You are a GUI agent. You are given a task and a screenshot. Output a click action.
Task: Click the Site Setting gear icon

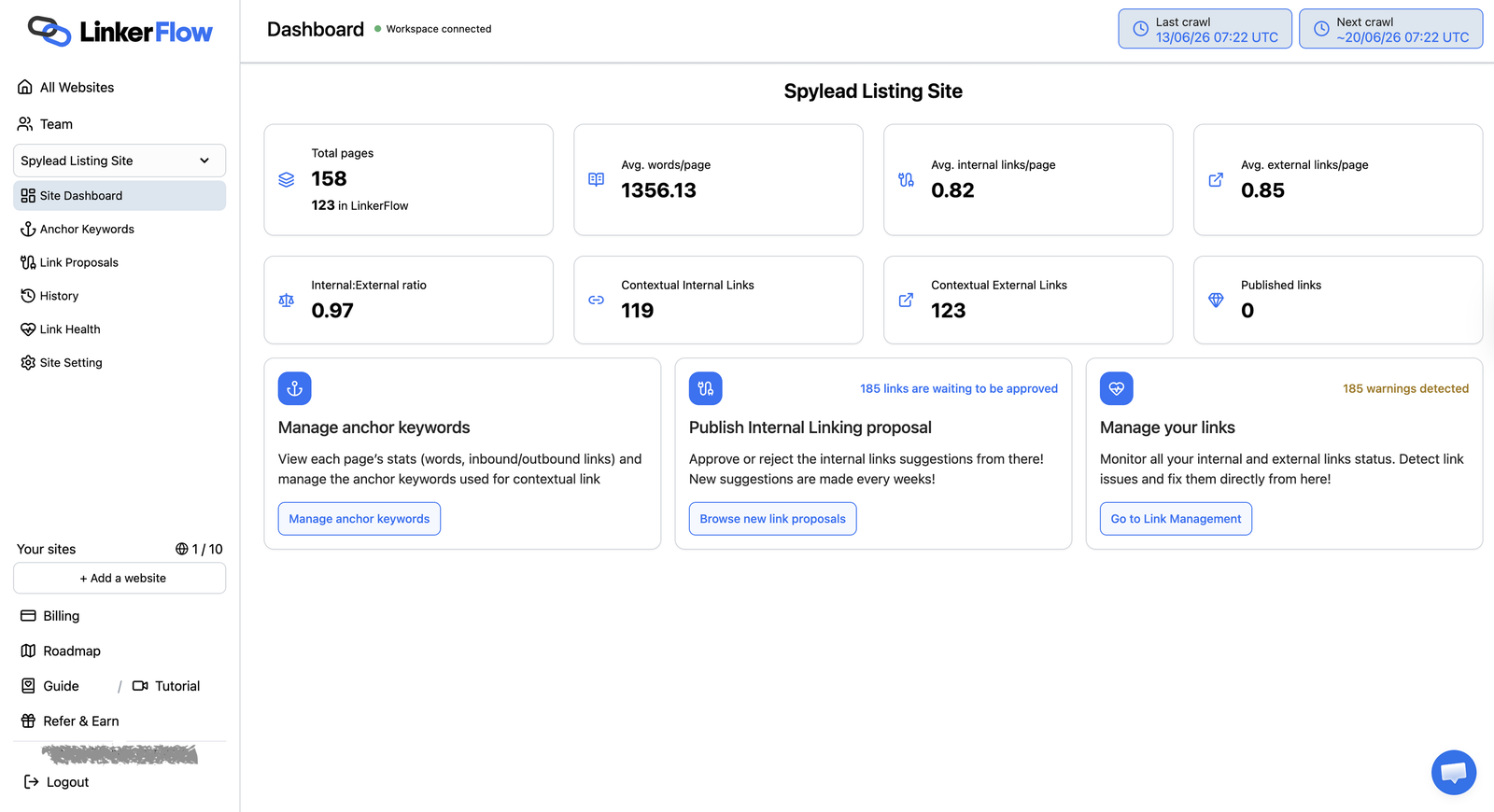pyautogui.click(x=28, y=362)
